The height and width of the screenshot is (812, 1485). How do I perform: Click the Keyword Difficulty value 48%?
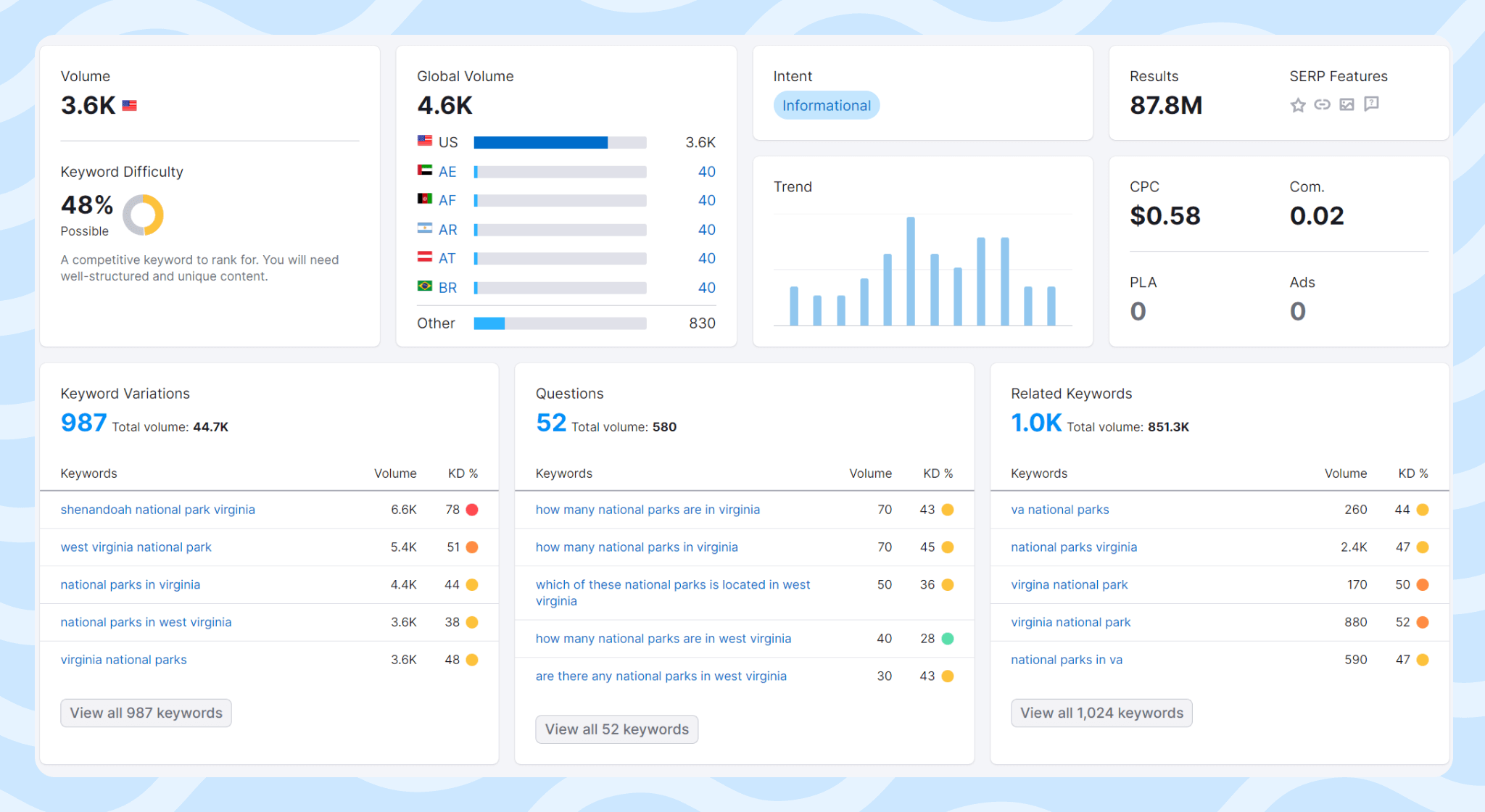(x=87, y=205)
